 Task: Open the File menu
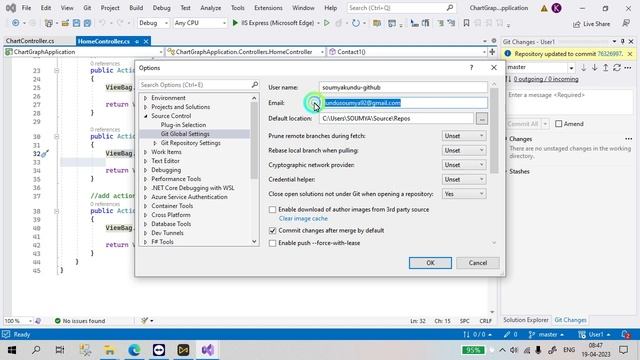pos(26,8)
